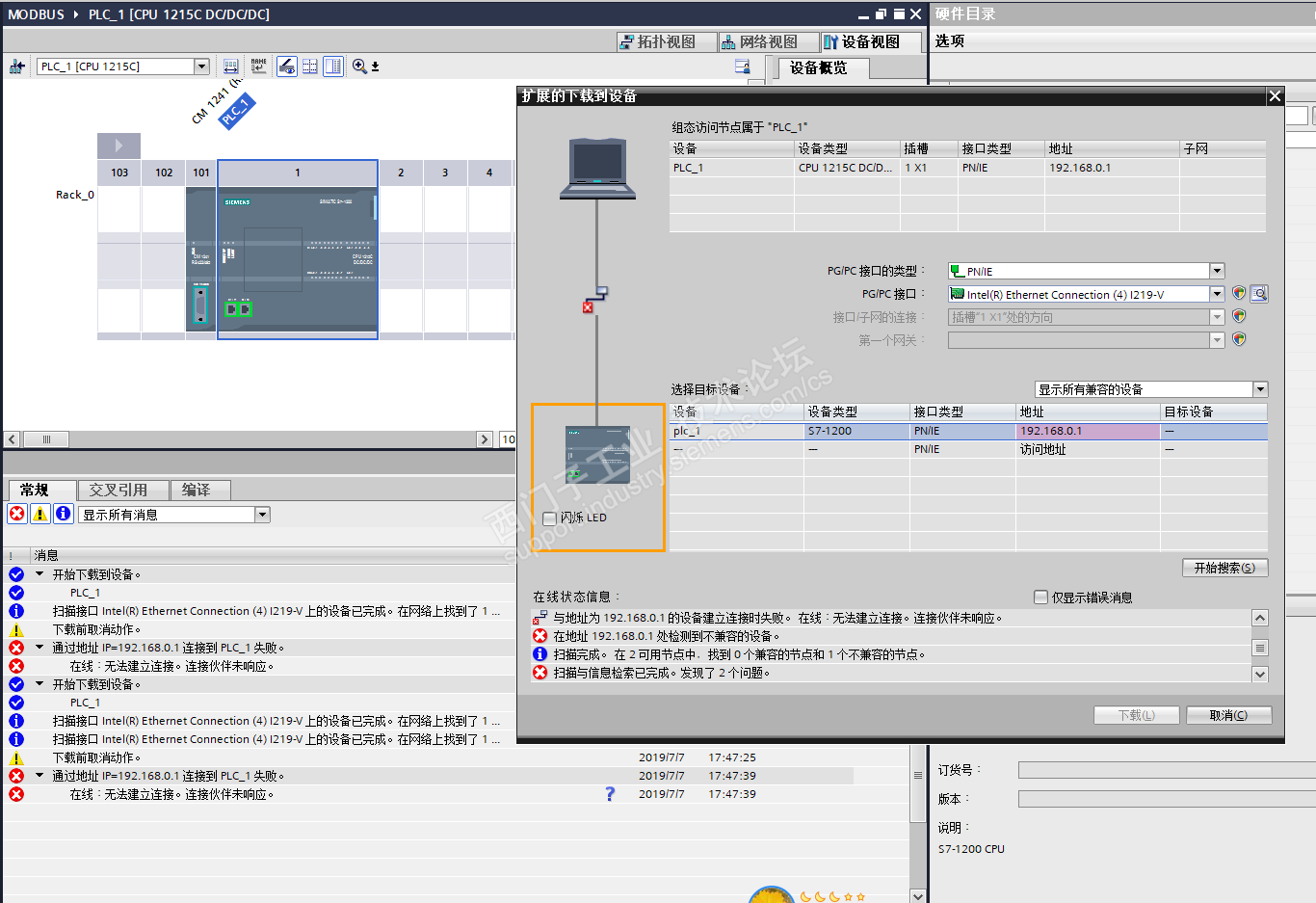Viewport: 1316px width, 903px height.
Task: Select the magnifier zoom tool in device view
Action: 359,66
